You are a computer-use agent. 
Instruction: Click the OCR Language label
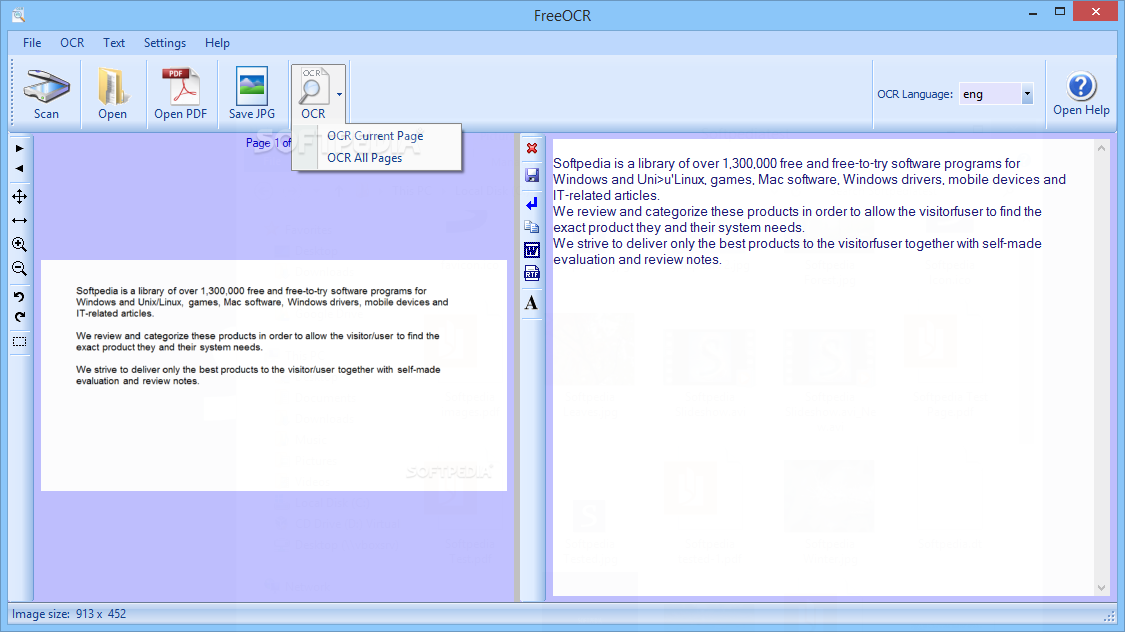[915, 94]
